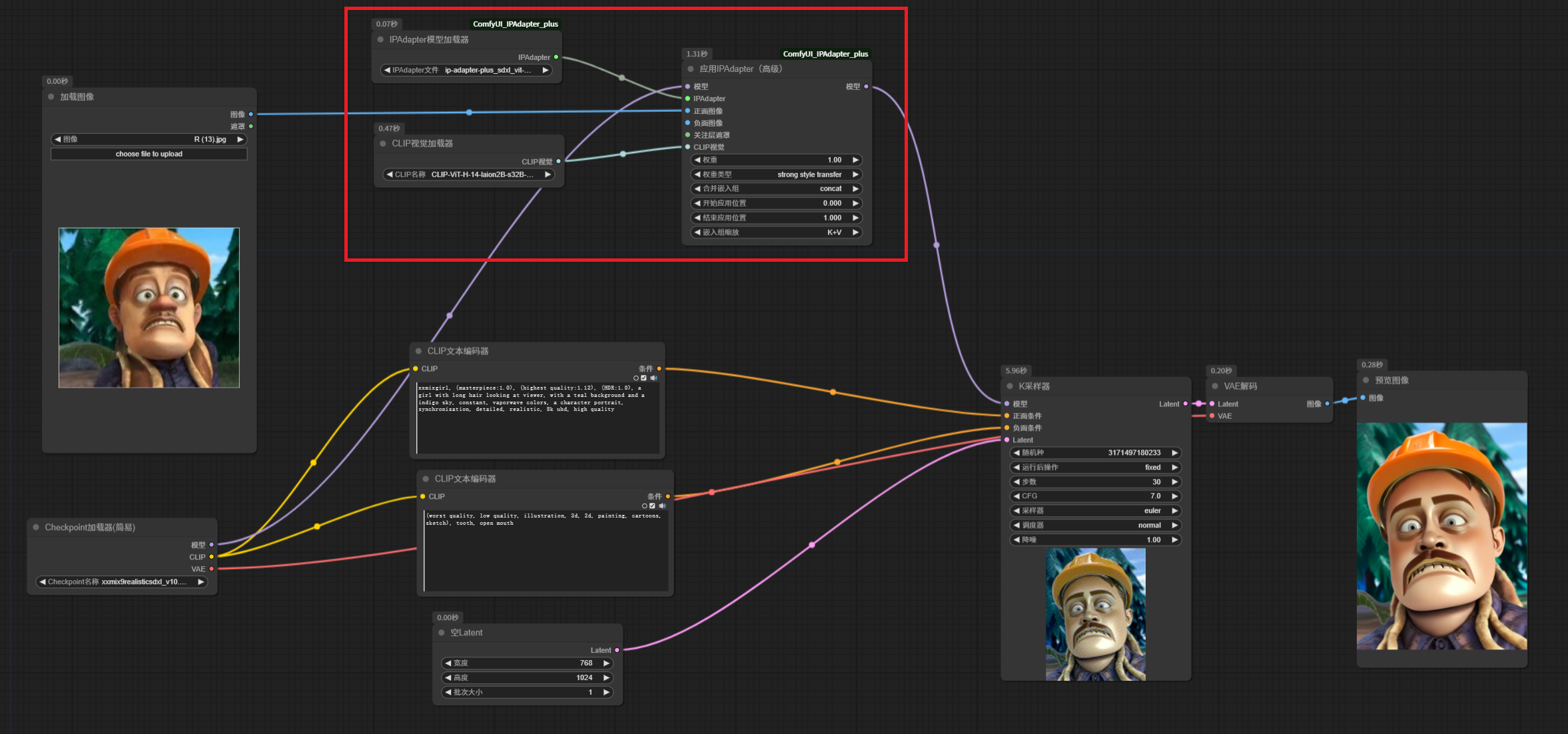Click the left arrow to decrease 宽度 in 空Latent

[x=448, y=663]
